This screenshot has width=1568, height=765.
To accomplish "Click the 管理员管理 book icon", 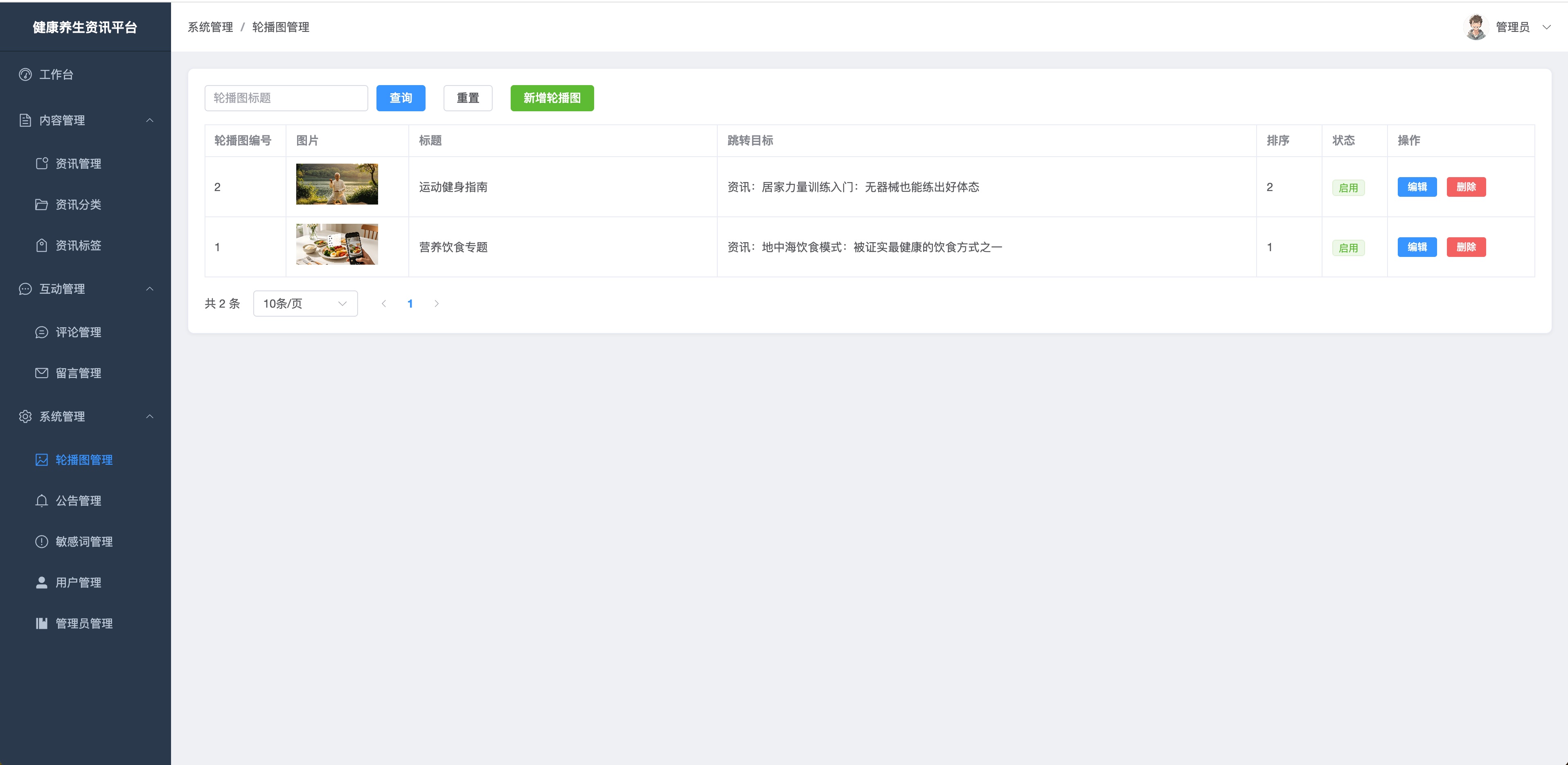I will (41, 623).
